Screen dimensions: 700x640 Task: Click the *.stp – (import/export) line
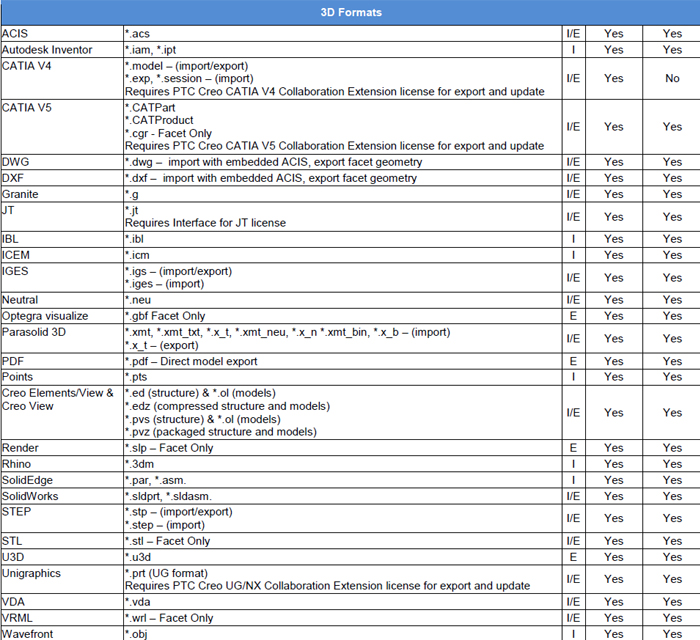[179, 511]
